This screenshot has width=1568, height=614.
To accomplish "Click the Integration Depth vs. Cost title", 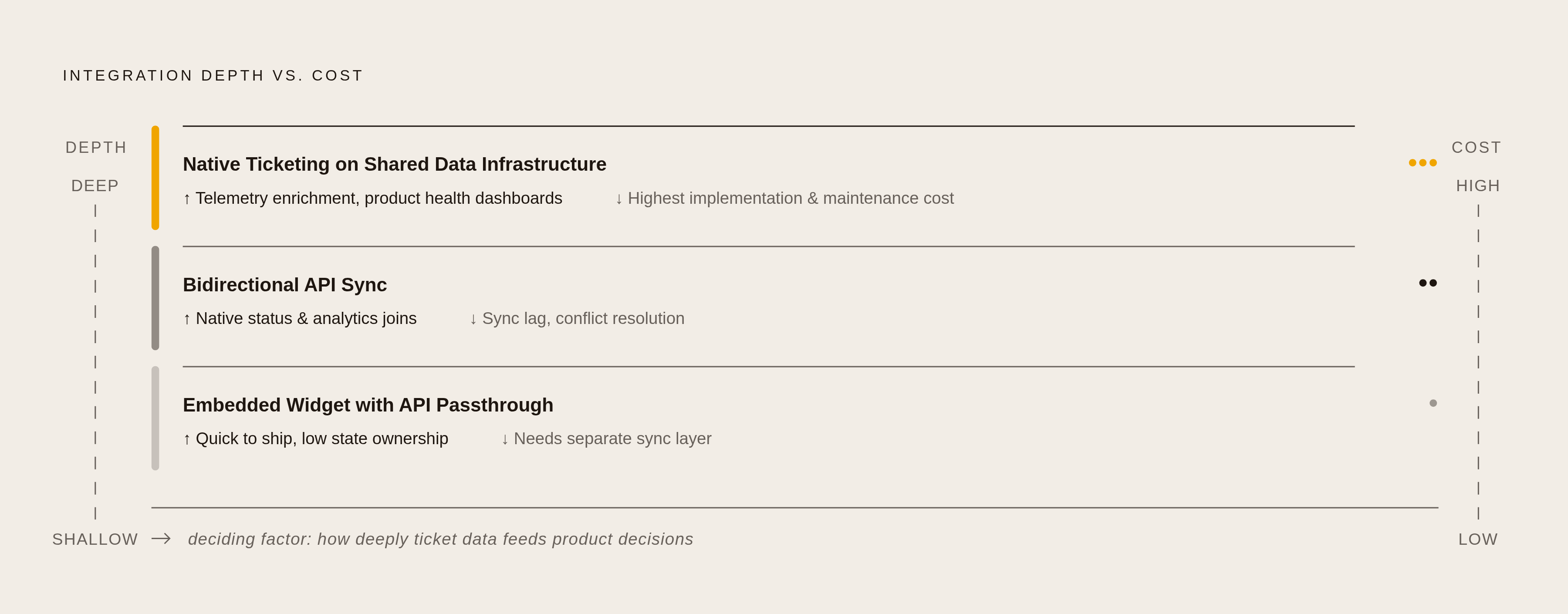I will [213, 75].
